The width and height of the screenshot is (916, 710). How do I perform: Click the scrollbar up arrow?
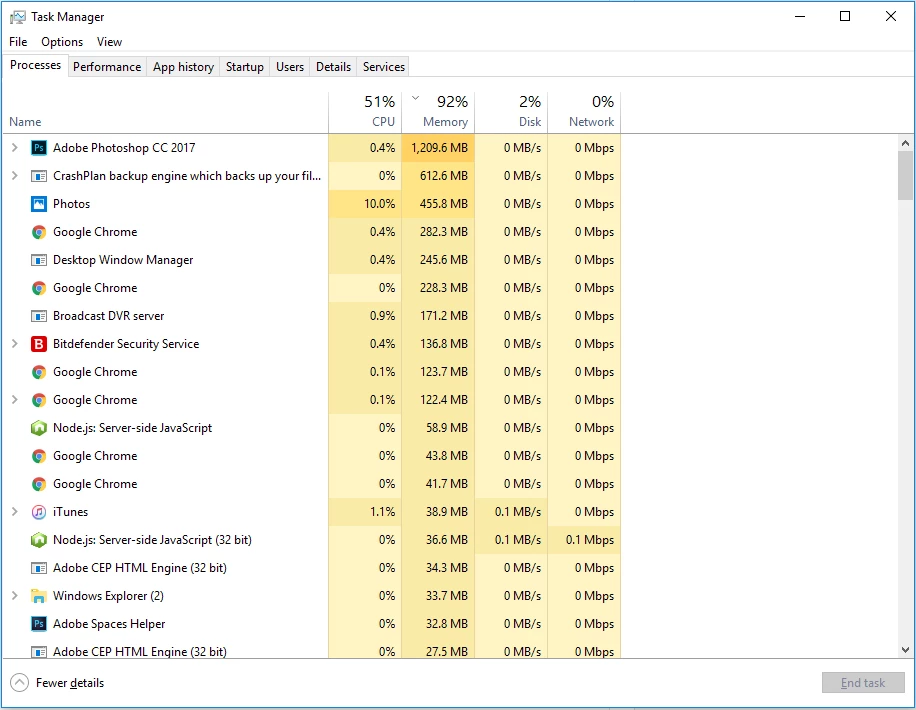click(x=905, y=143)
